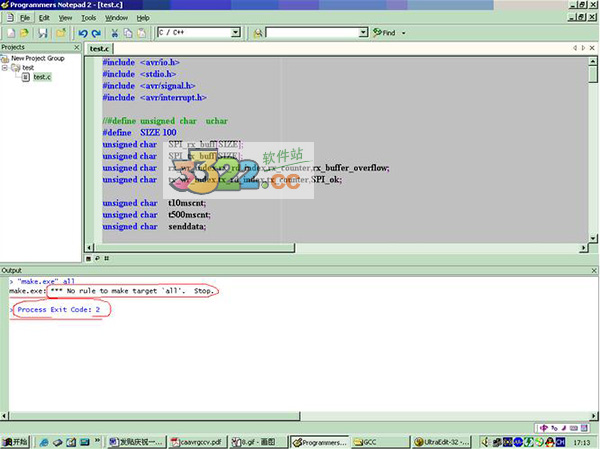Viewport: 600px width, 449px height.
Task: Click the editor vertical scrollbar down arrow
Action: [592, 238]
